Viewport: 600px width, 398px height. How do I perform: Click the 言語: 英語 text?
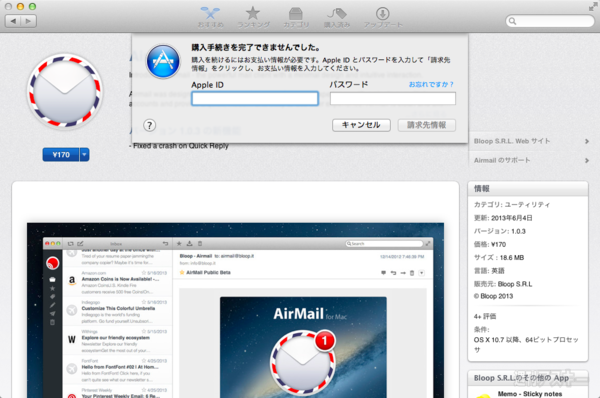pos(489,271)
